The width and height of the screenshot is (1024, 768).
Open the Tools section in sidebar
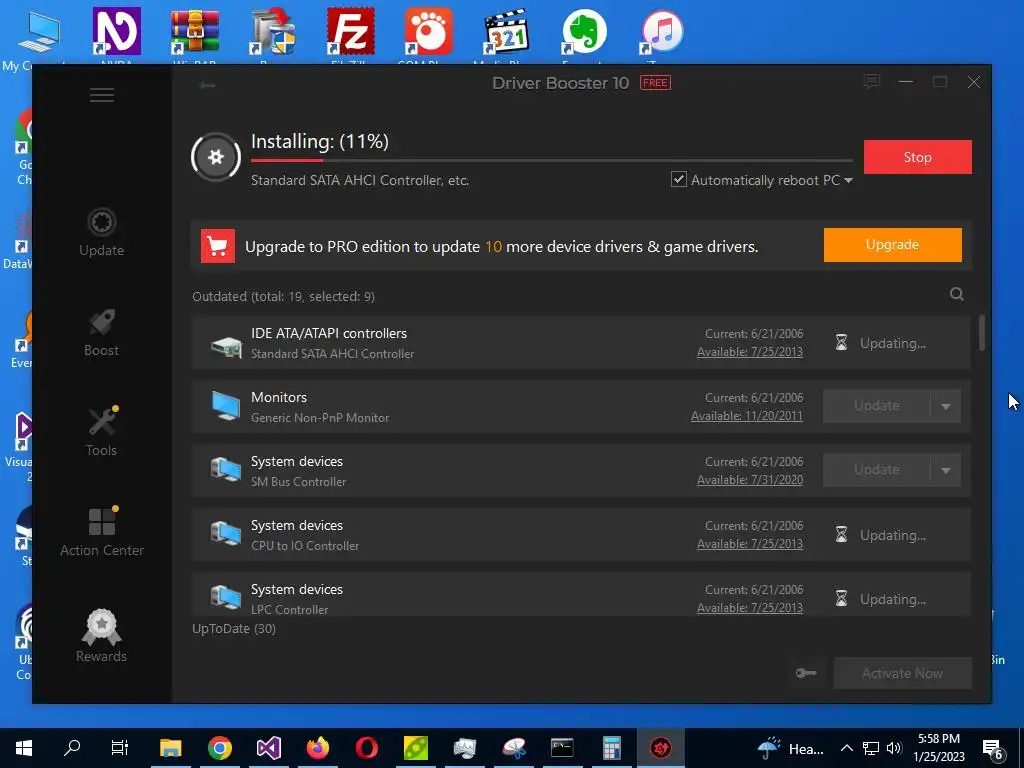coord(101,432)
